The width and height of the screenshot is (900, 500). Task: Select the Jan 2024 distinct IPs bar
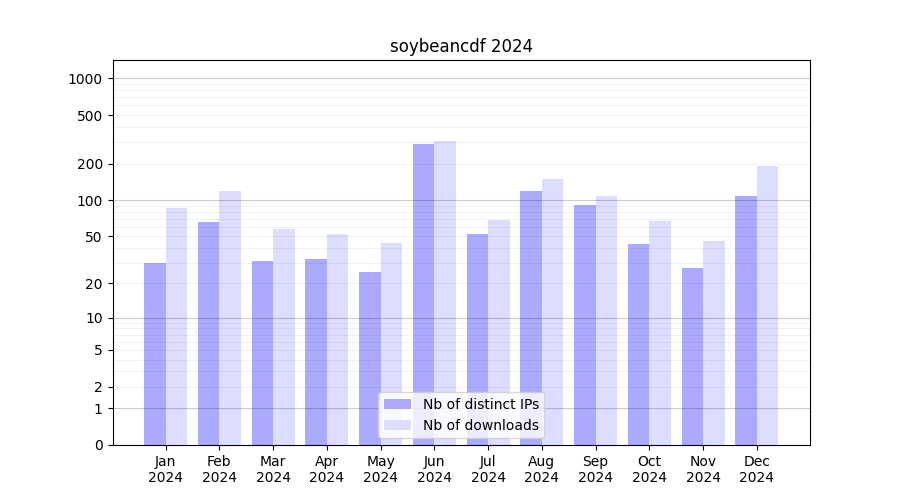tap(155, 353)
